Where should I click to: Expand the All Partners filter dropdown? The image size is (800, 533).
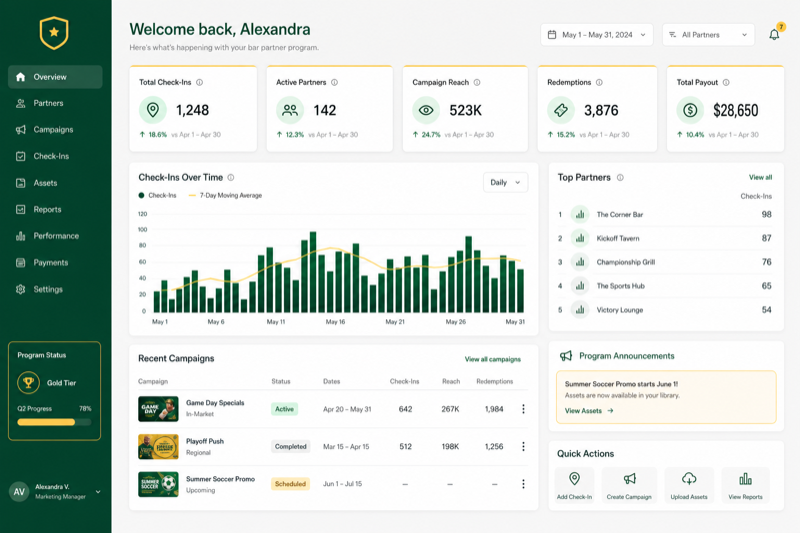pyautogui.click(x=708, y=35)
